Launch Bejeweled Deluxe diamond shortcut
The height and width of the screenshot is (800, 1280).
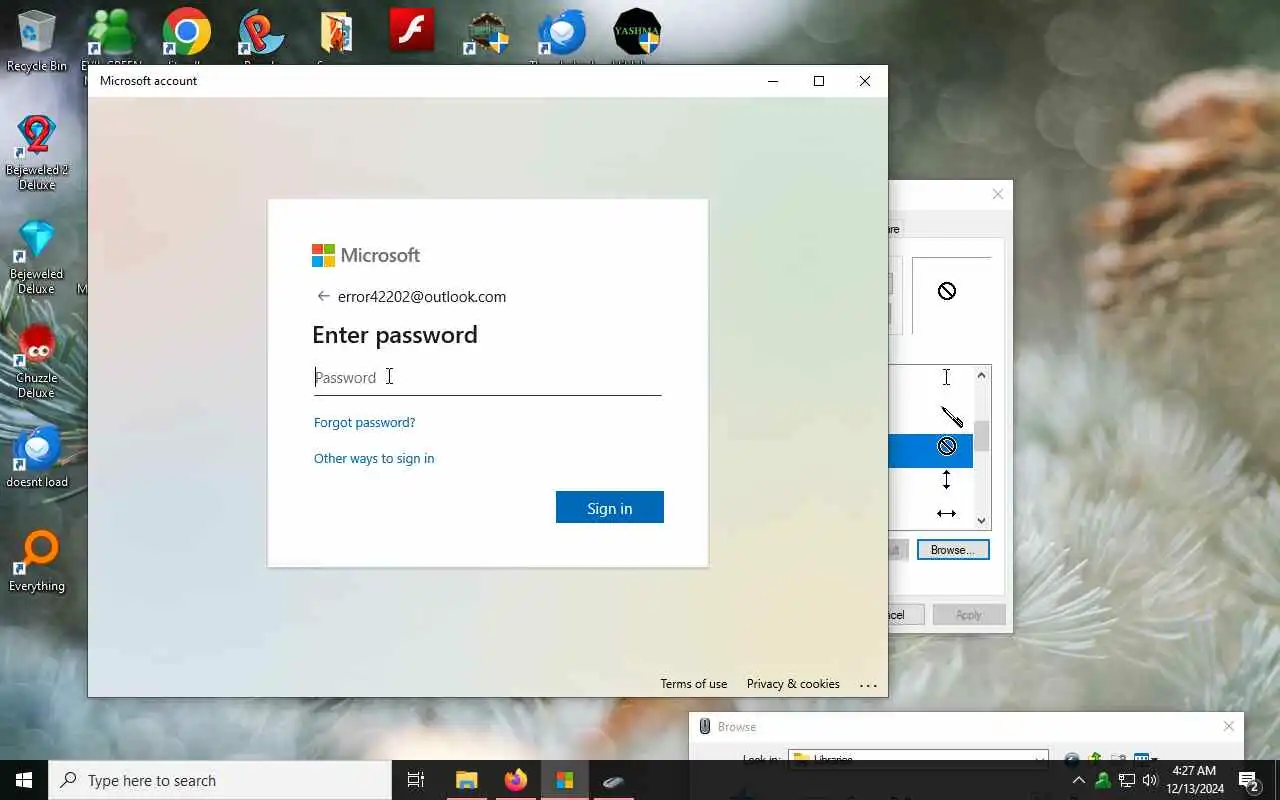point(37,257)
